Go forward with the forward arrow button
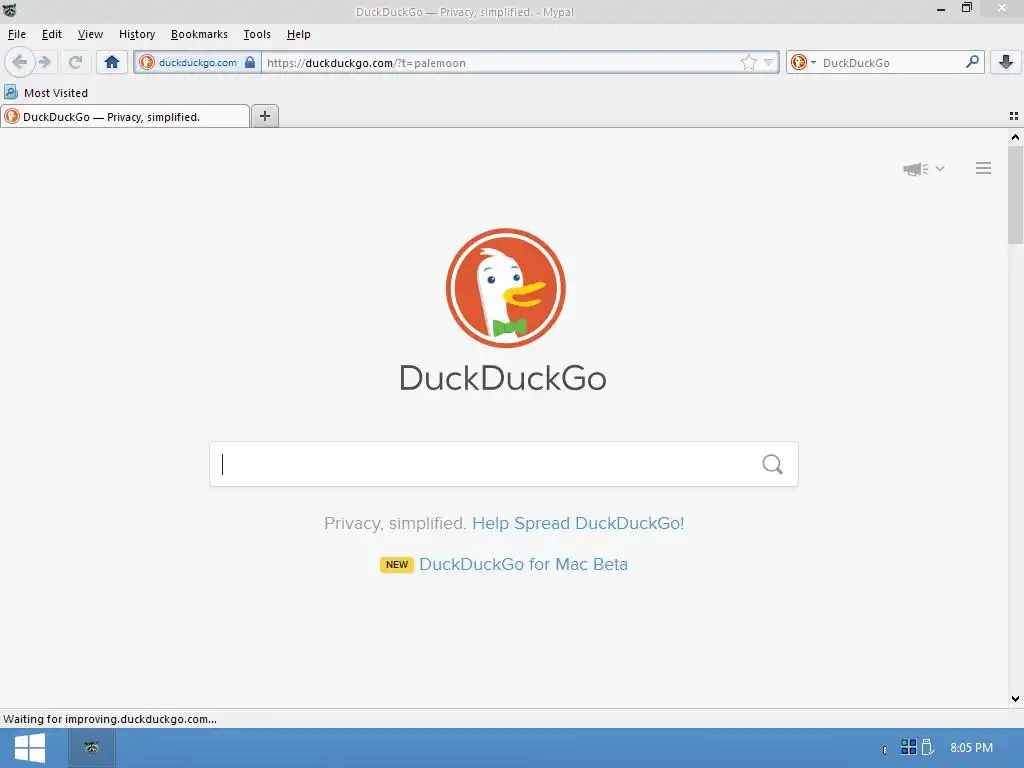Viewport: 1024px width, 768px height. pyautogui.click(x=45, y=62)
